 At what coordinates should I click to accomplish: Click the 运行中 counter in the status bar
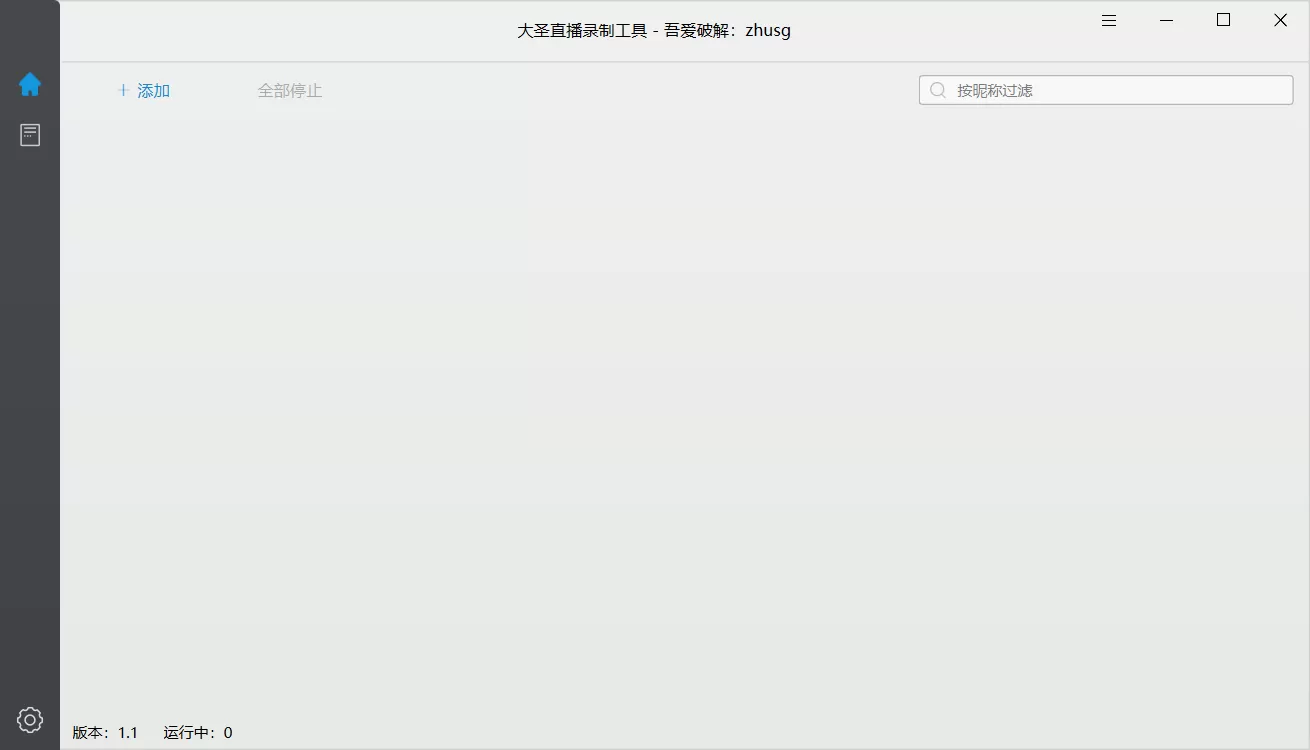[196, 732]
